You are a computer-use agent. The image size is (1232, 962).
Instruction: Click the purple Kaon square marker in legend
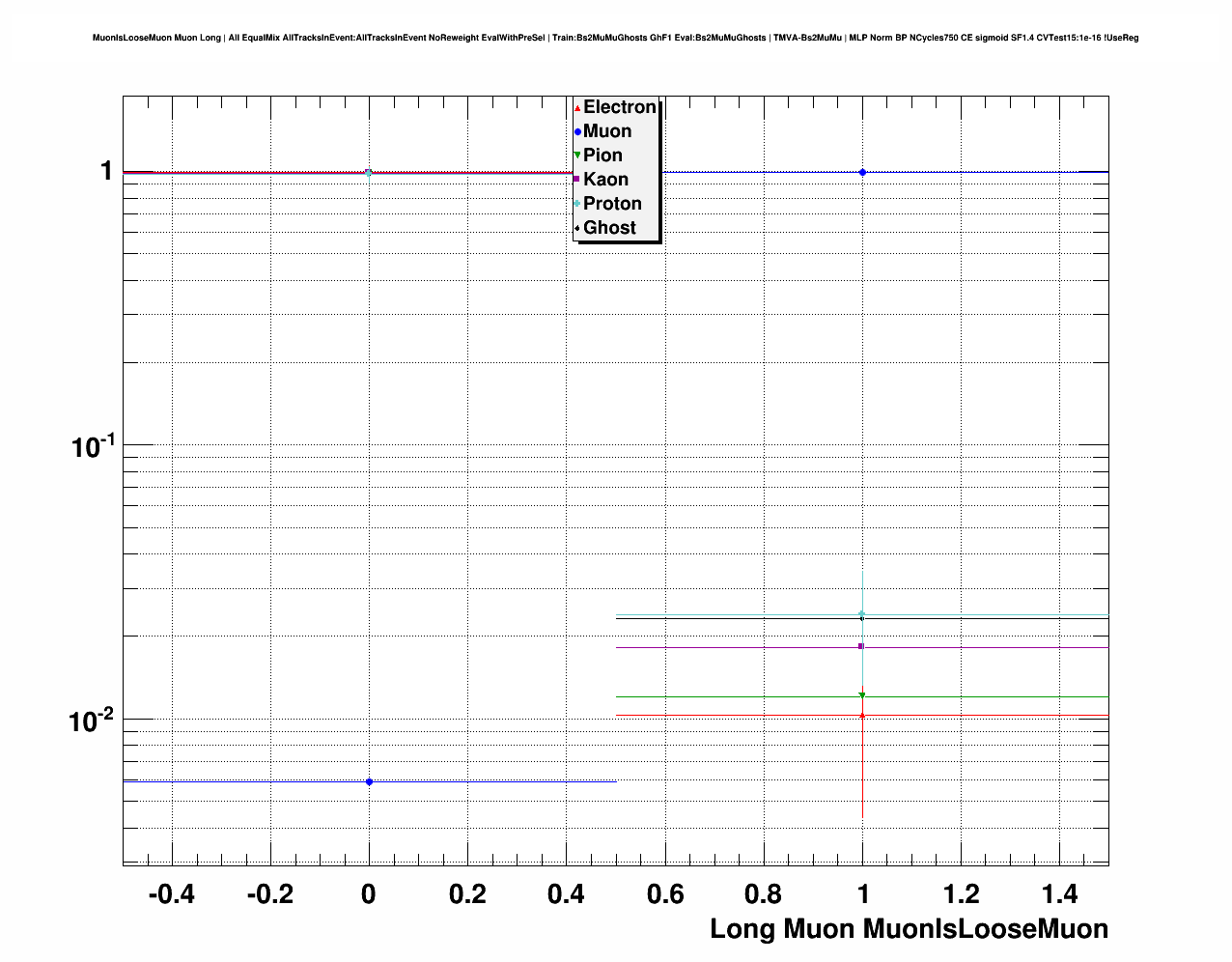point(577,180)
